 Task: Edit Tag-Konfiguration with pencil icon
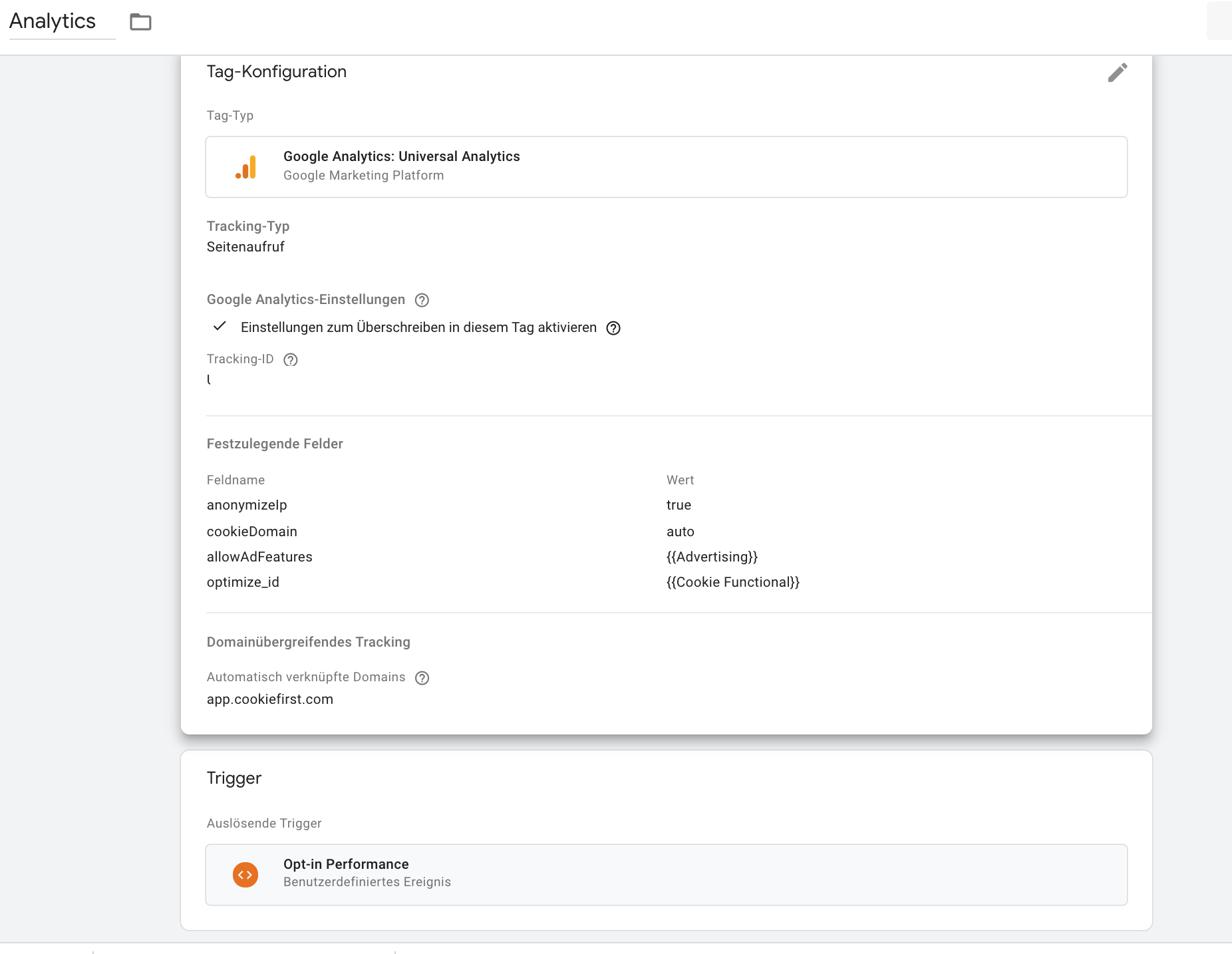click(x=1118, y=72)
